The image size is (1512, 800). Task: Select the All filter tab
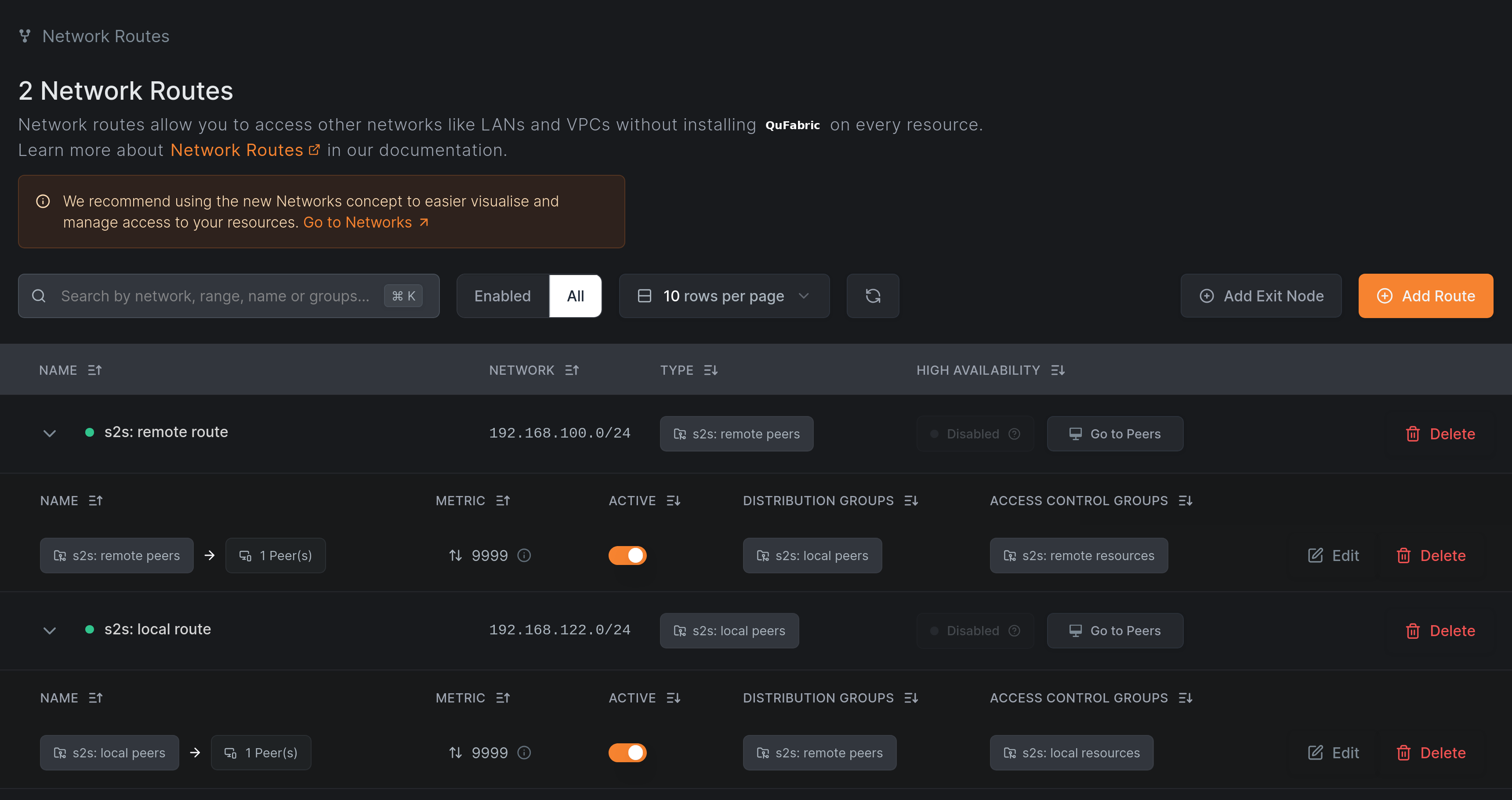[x=575, y=296]
